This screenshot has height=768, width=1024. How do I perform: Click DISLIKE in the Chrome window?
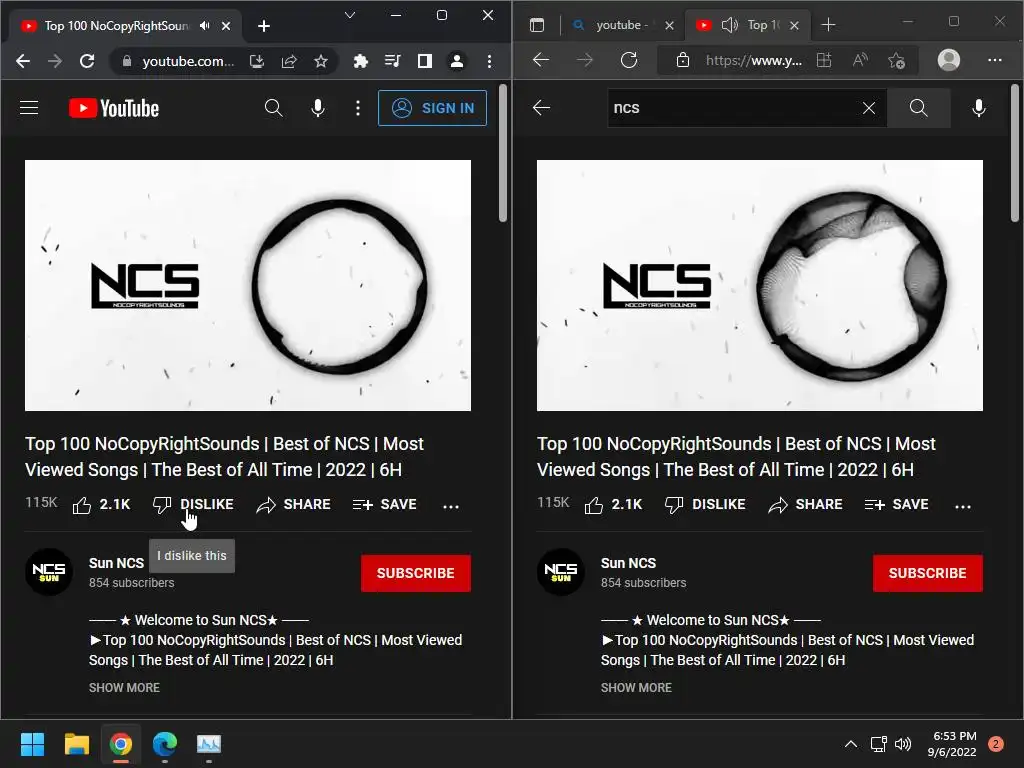tap(193, 505)
